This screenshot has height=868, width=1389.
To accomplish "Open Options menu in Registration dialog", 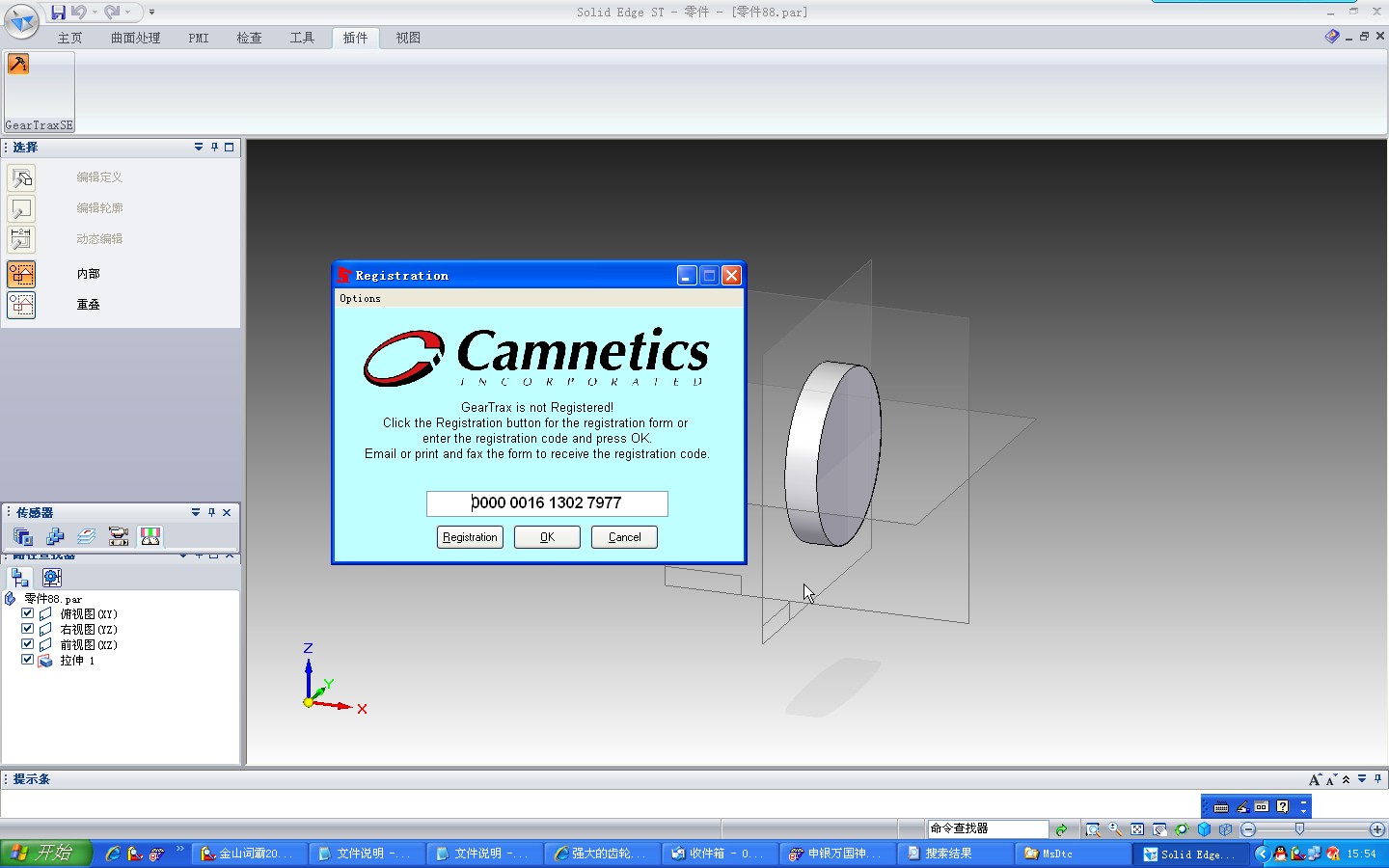I will coord(360,299).
